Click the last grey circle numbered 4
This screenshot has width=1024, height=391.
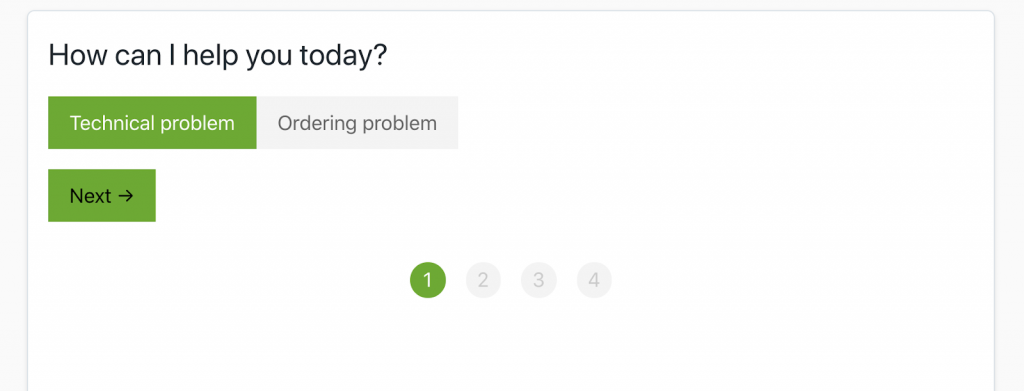pyautogui.click(x=594, y=280)
